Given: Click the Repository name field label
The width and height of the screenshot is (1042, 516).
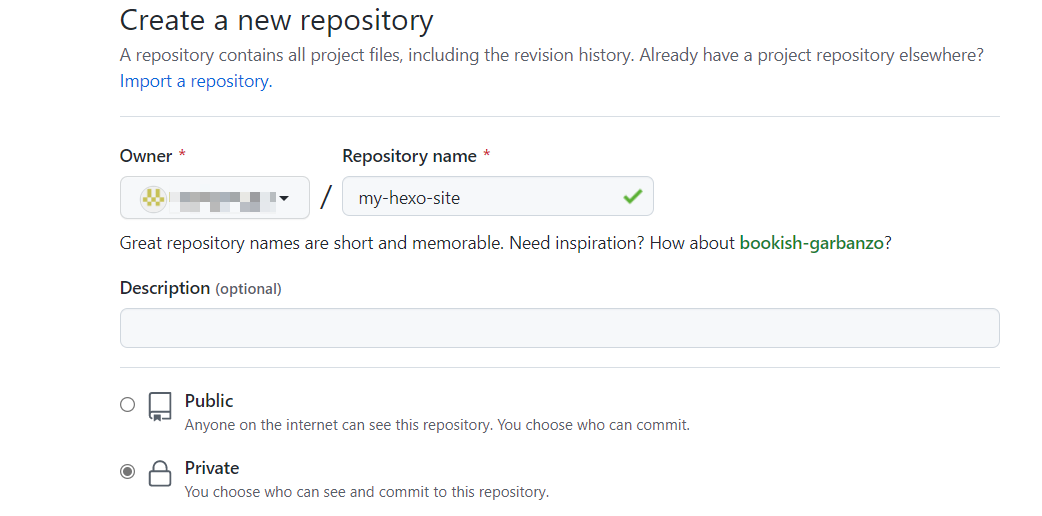Looking at the screenshot, I should [409, 156].
